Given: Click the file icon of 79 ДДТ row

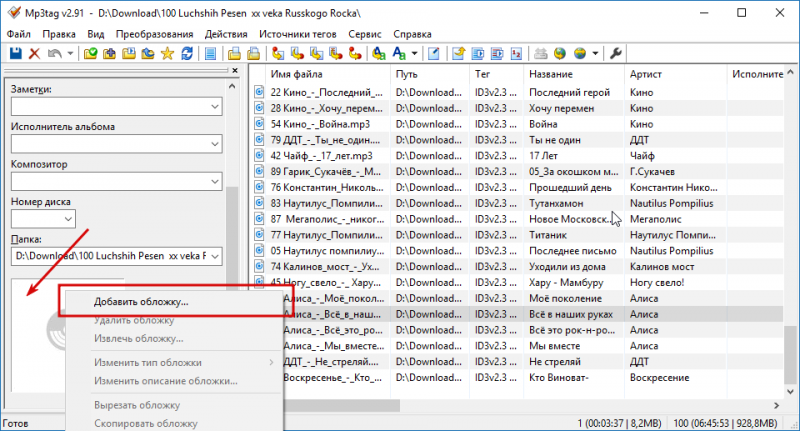Looking at the screenshot, I should pyautogui.click(x=259, y=139).
